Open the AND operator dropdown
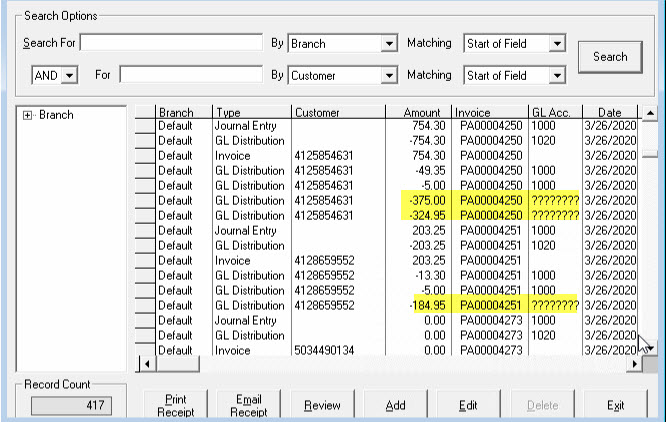The image size is (666, 422). (69, 76)
